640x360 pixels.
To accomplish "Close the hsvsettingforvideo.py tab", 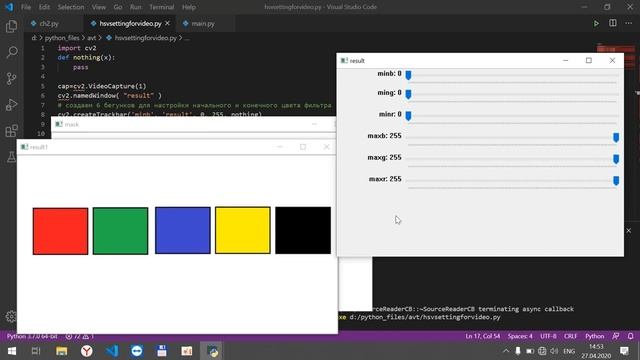I will [x=167, y=23].
